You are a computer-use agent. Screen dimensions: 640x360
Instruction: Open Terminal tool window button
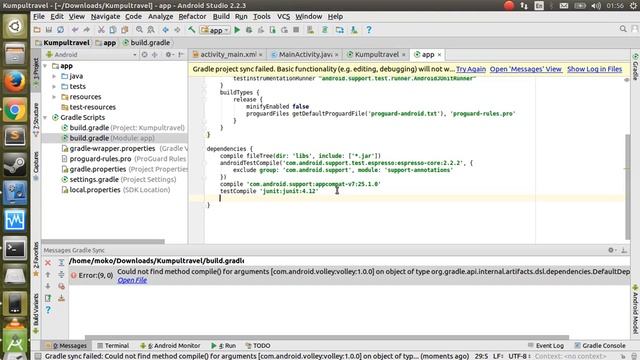click(113, 346)
